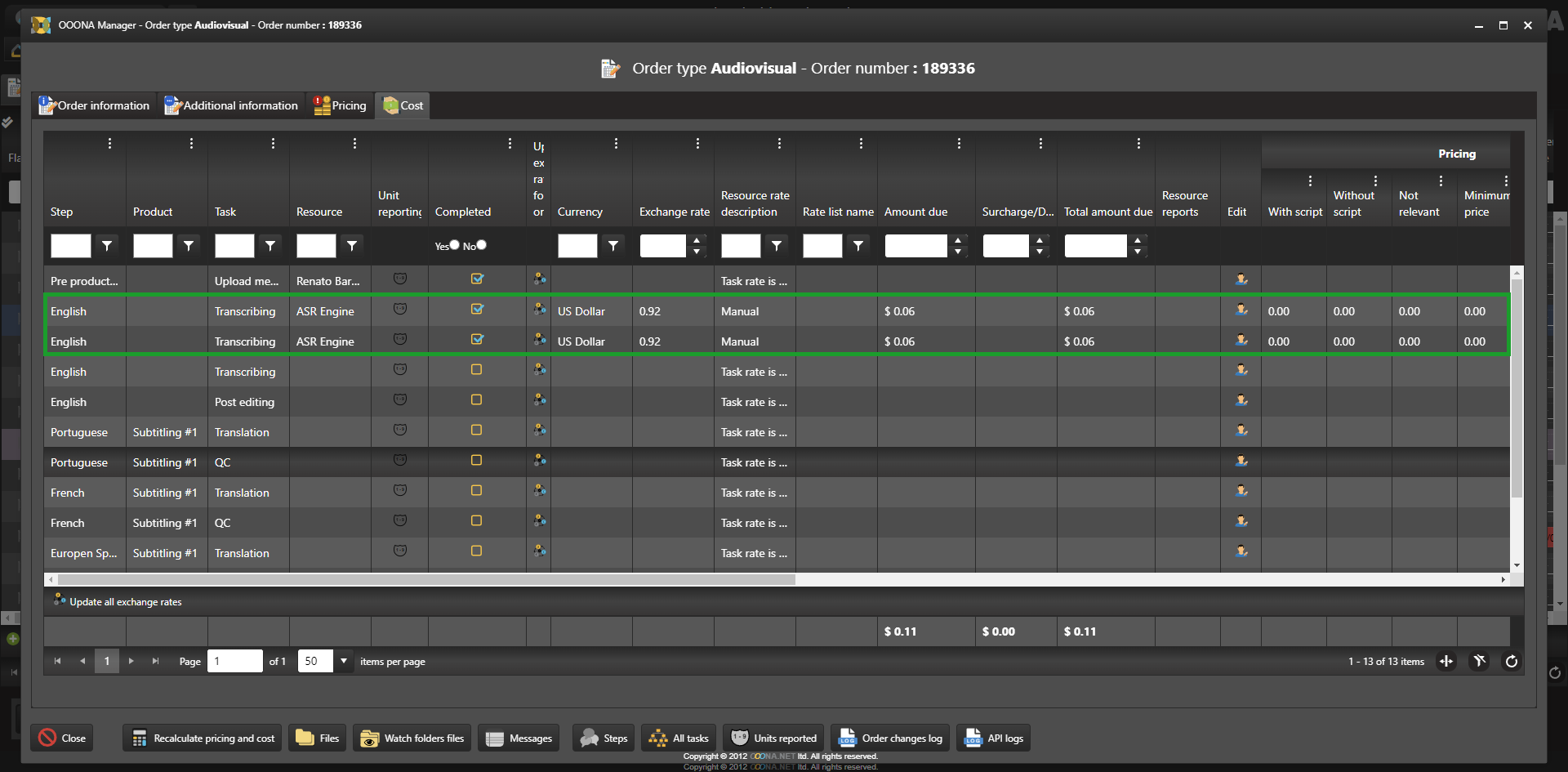The width and height of the screenshot is (1568, 772).
Task: Click the refresh grid icon in pager
Action: 1512,662
